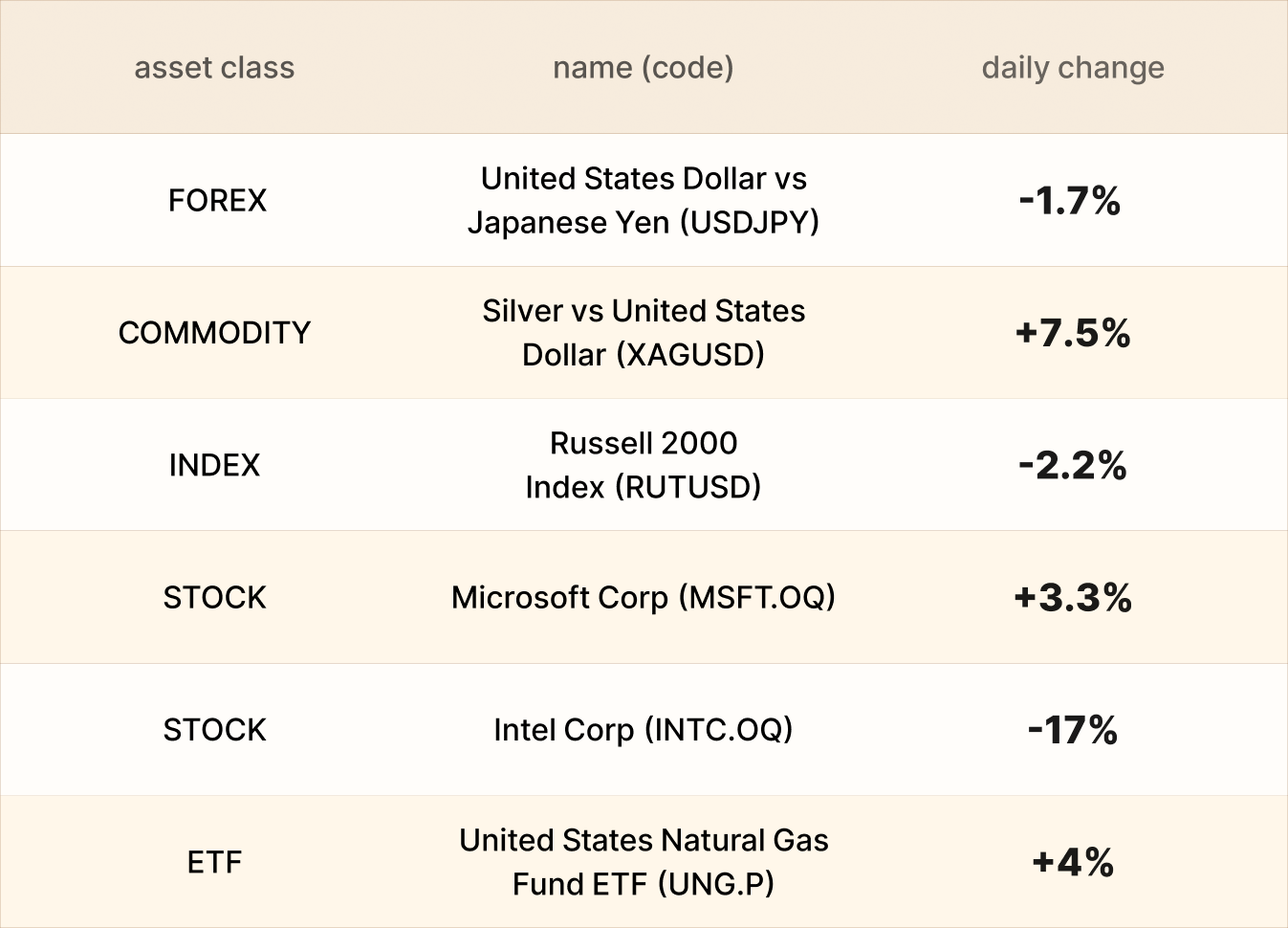Image resolution: width=1288 pixels, height=928 pixels.
Task: Select the INDEX asset class cell
Action: pos(214,465)
